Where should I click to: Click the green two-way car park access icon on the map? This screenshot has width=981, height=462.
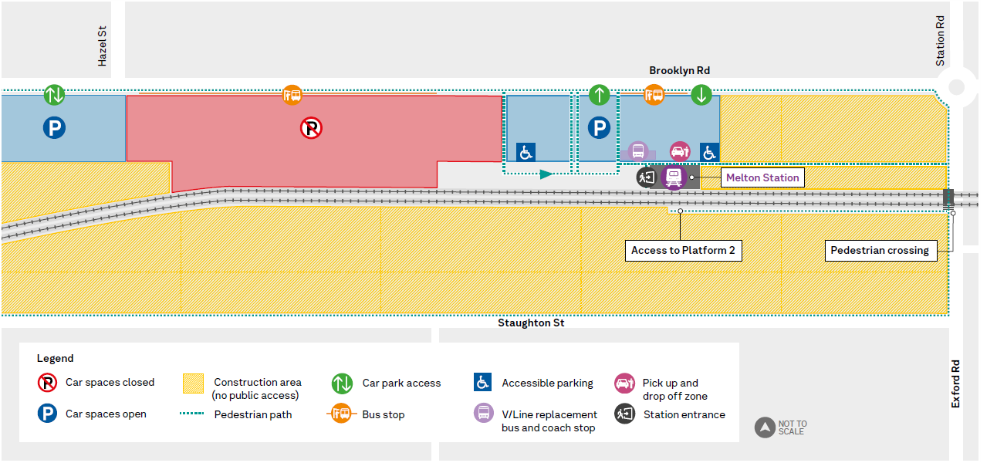54,95
